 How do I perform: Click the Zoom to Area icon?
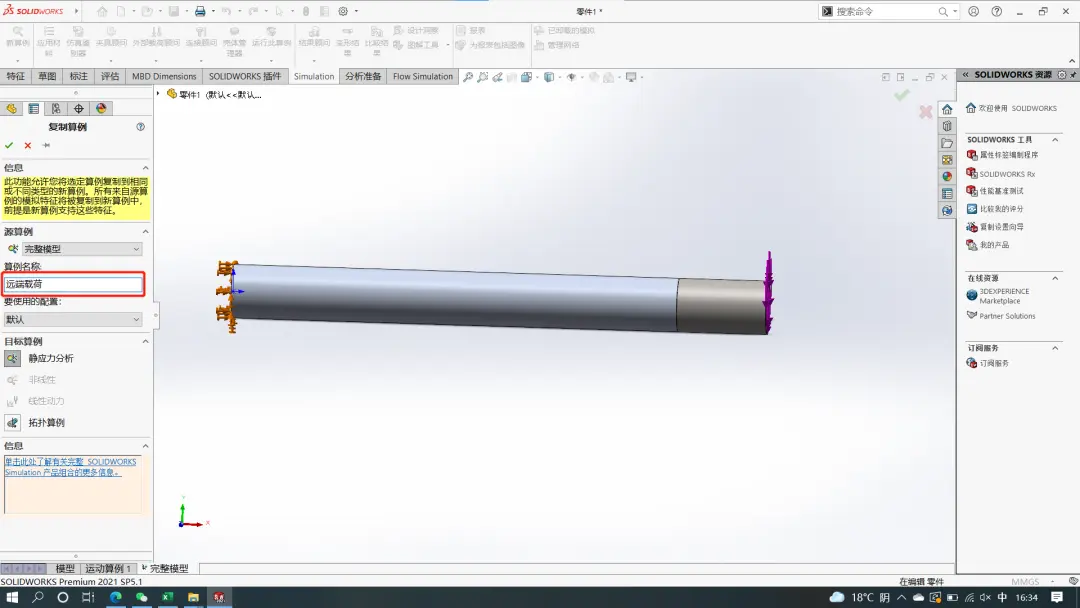coord(483,77)
